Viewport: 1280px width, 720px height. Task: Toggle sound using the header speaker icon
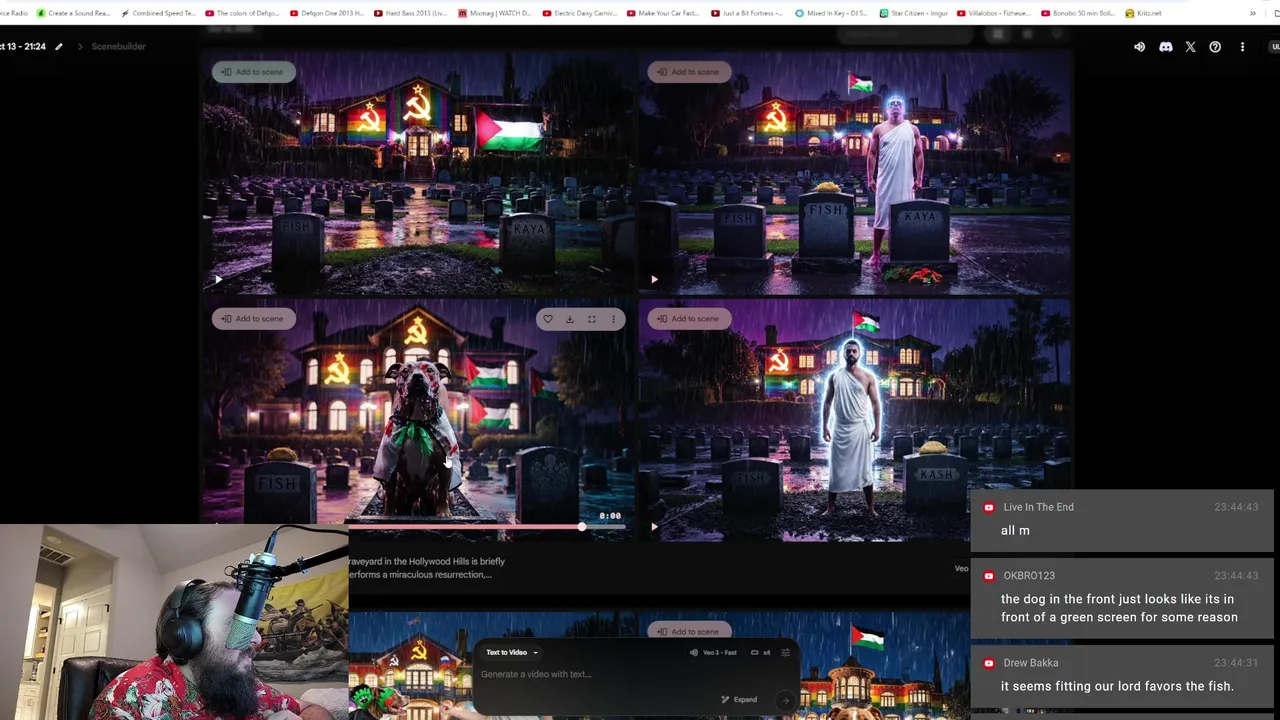click(1139, 47)
